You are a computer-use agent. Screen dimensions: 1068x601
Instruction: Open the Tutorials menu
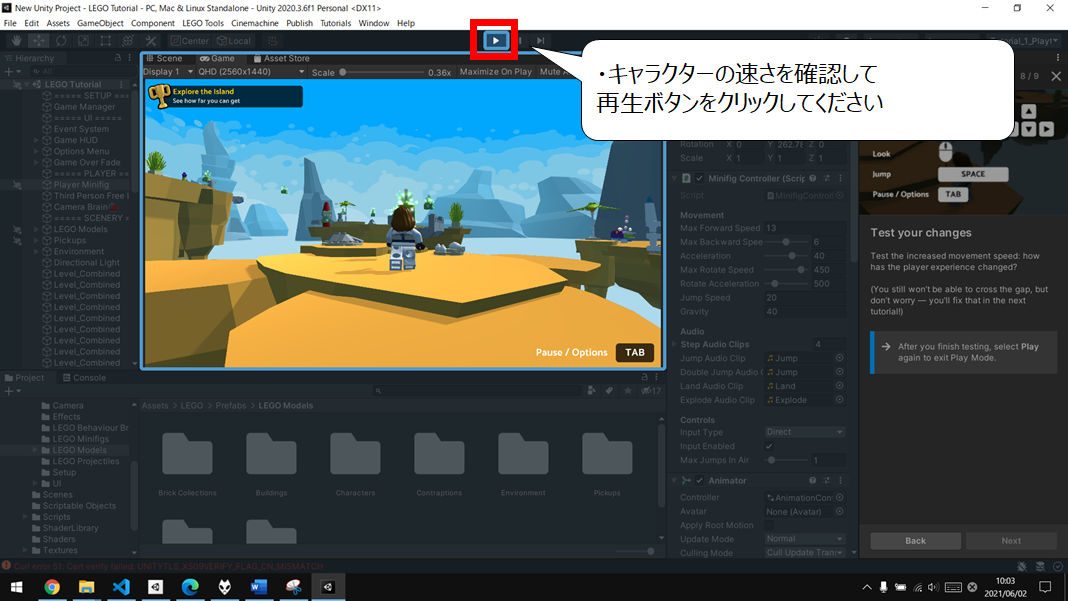point(335,23)
